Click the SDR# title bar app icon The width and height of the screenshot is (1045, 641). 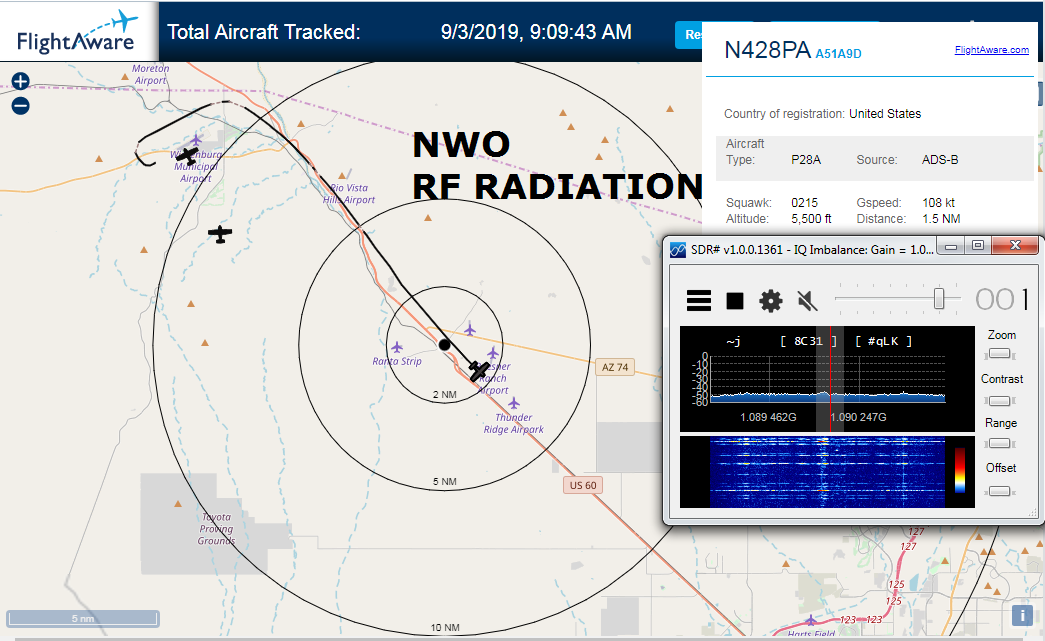[678, 250]
